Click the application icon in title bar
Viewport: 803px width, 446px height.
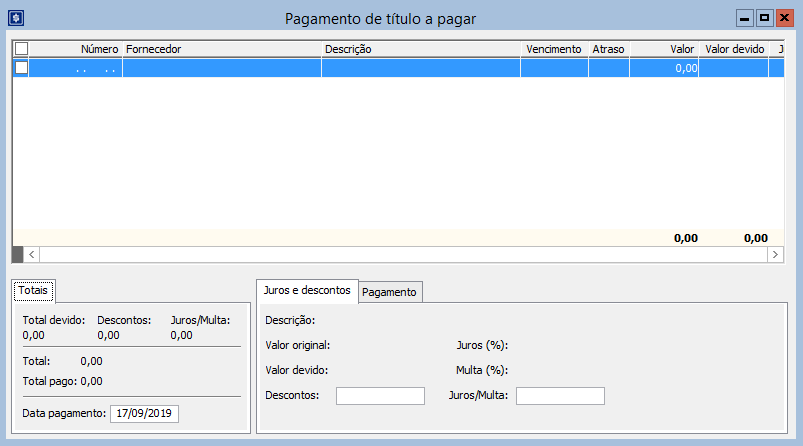pyautogui.click(x=15, y=18)
